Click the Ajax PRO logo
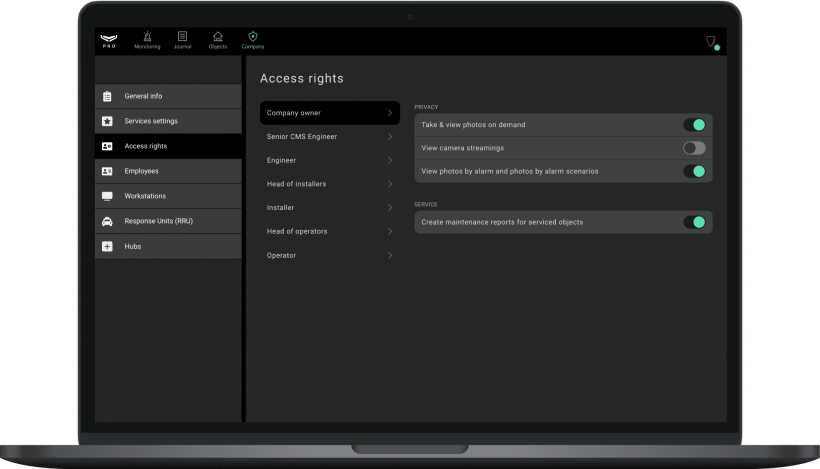 point(109,40)
